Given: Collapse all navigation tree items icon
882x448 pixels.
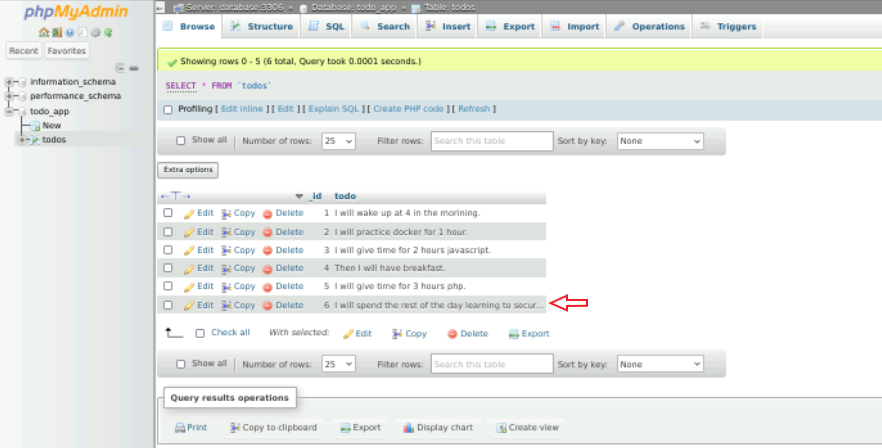Looking at the screenshot, I should click(x=120, y=68).
